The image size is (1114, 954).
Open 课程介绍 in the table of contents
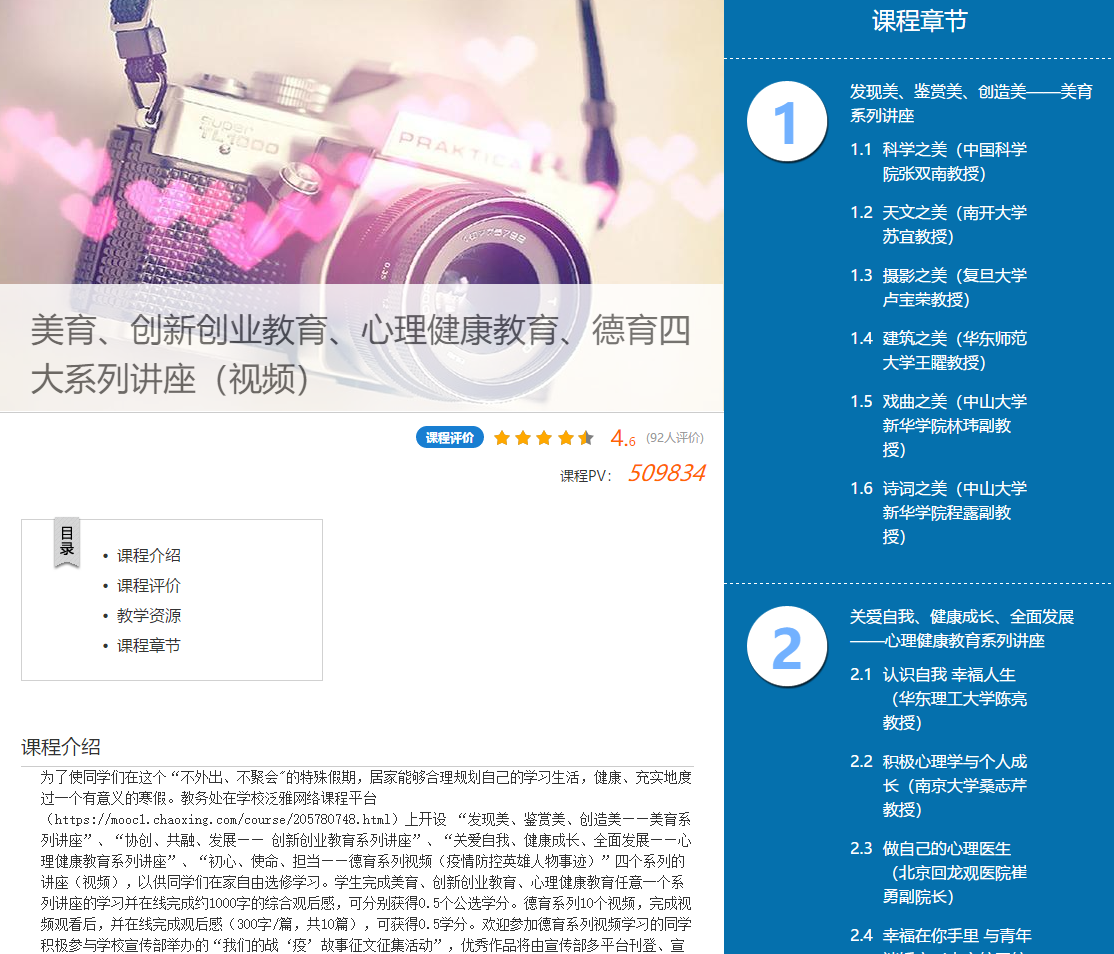148,555
